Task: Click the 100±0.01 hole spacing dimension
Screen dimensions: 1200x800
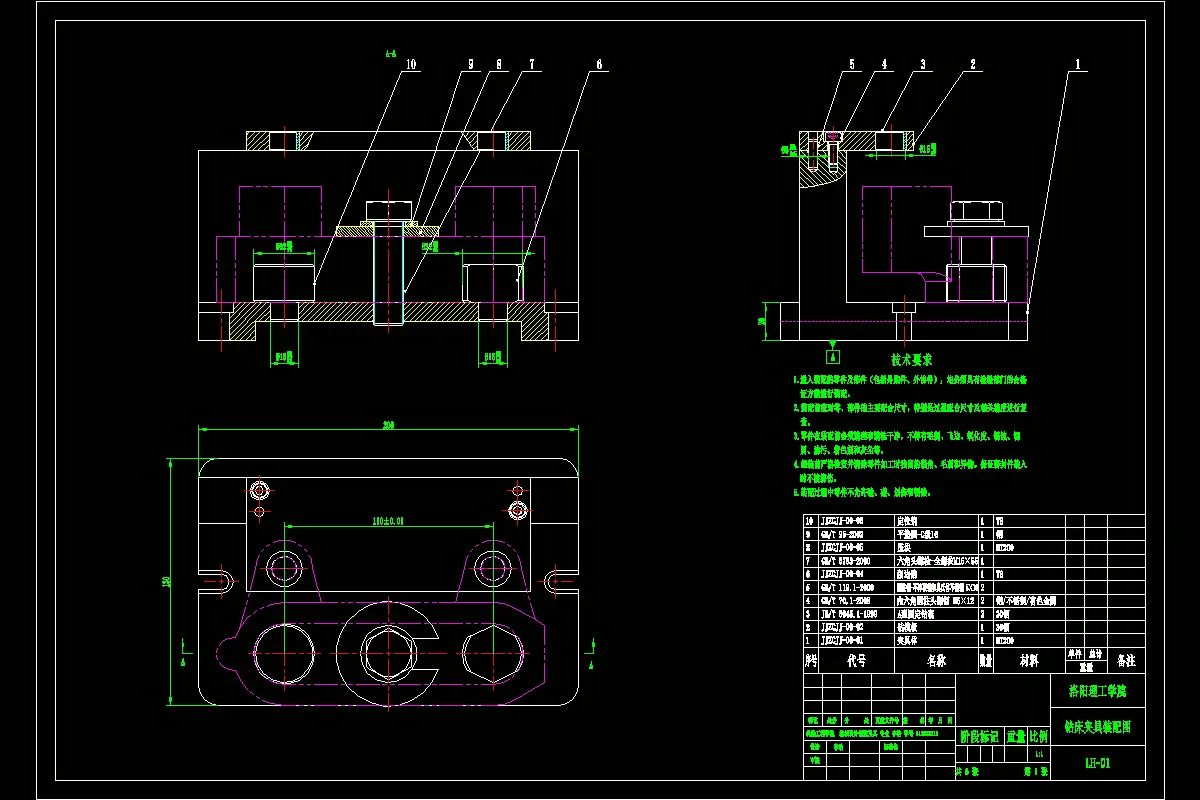Action: (388, 521)
